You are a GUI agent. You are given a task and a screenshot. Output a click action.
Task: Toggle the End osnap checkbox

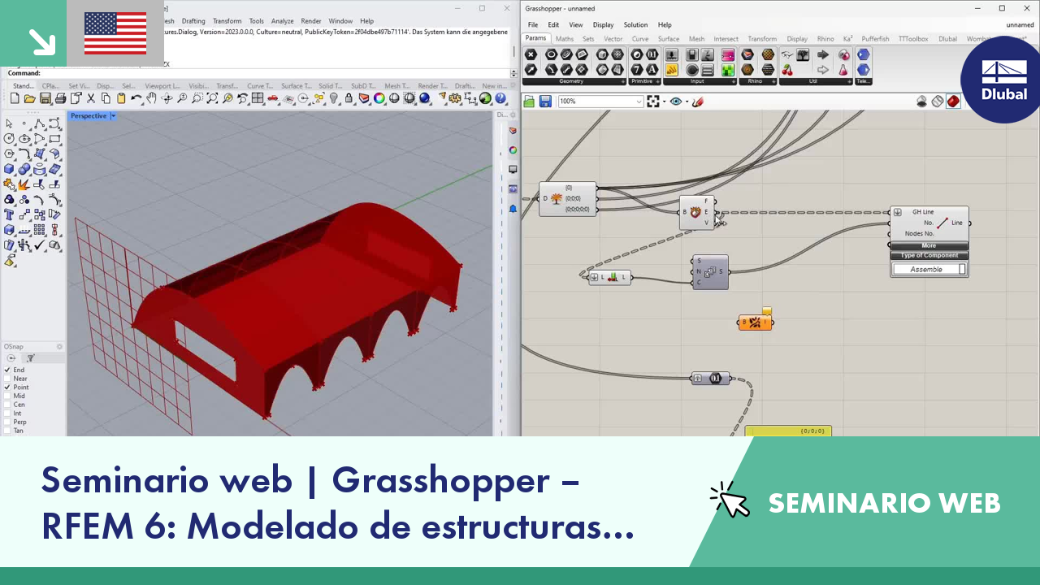click(x=8, y=370)
